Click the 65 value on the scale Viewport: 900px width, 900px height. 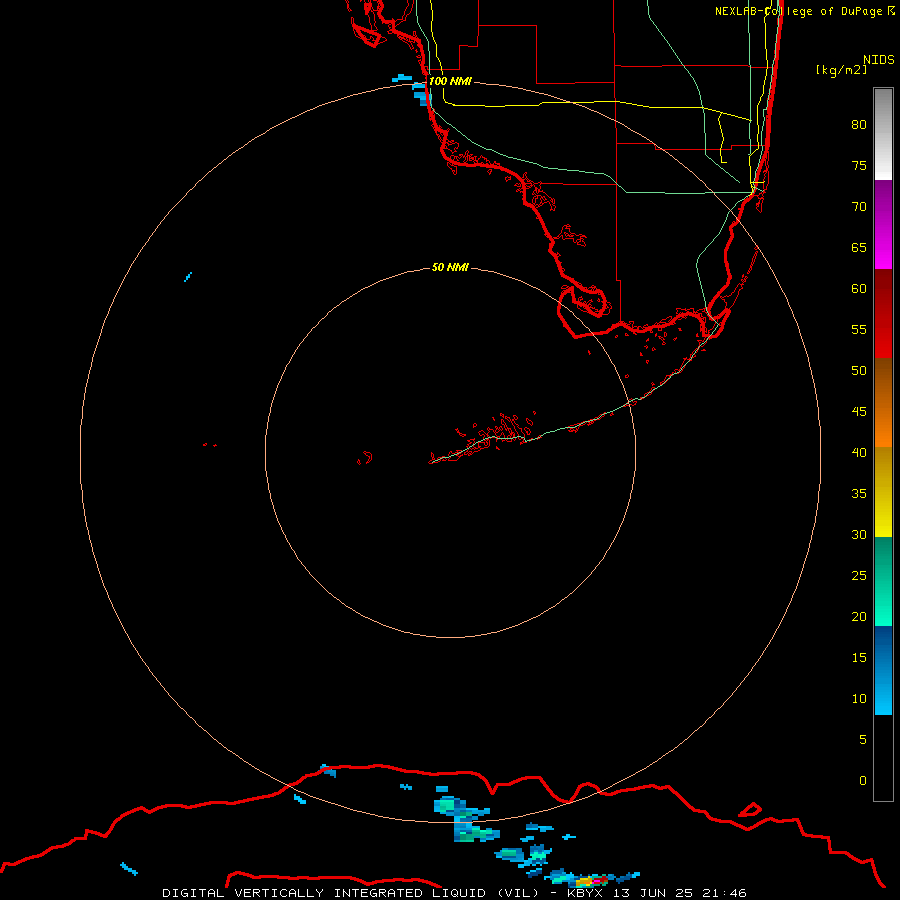[859, 247]
